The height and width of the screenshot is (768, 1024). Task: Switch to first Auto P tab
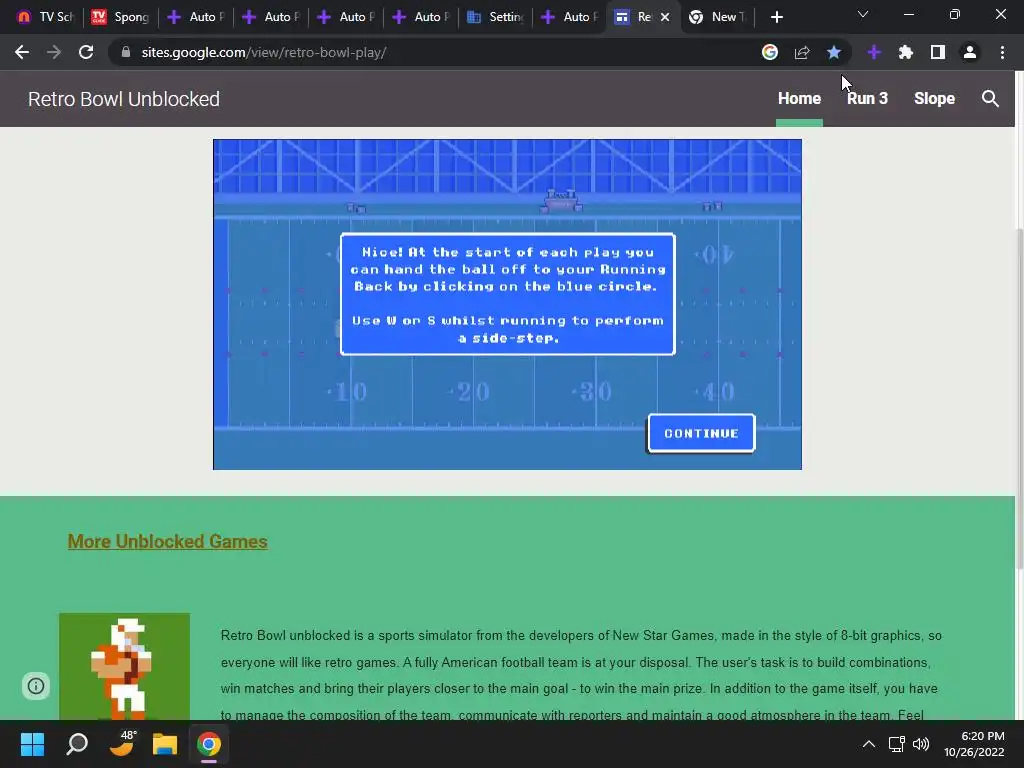pyautogui.click(x=196, y=17)
